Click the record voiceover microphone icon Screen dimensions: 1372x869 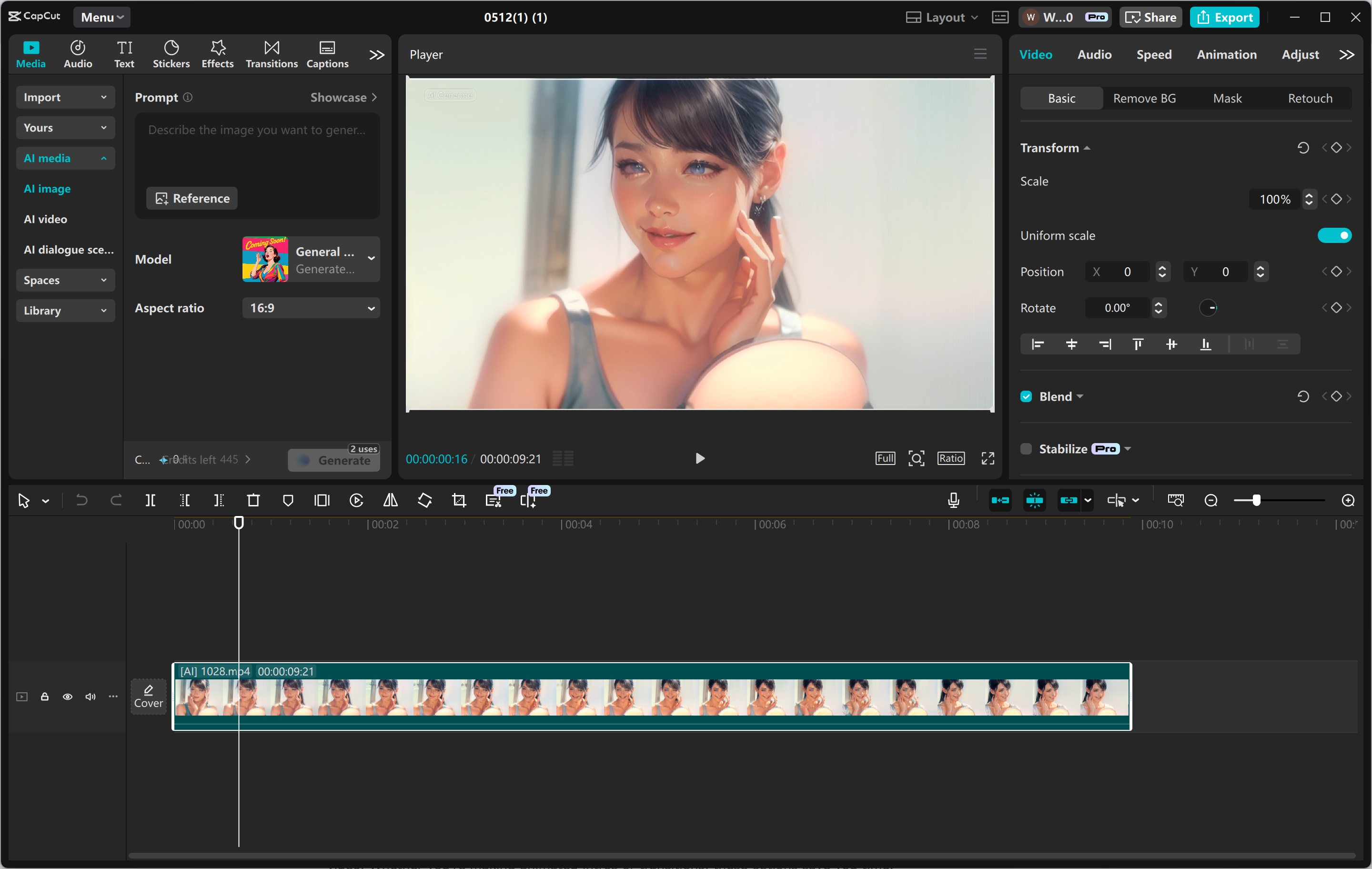click(x=953, y=500)
